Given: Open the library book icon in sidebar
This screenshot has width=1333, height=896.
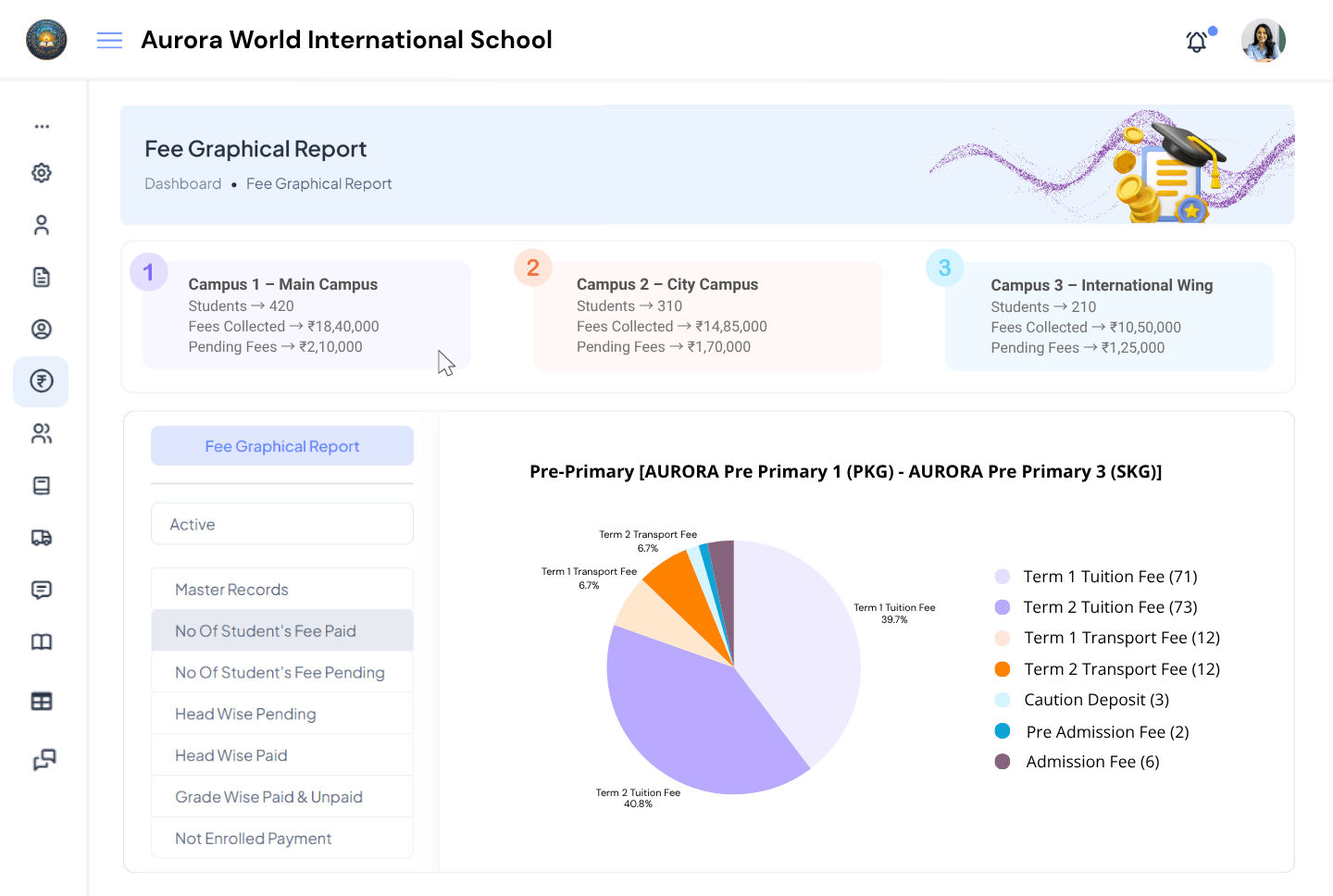Looking at the screenshot, I should point(41,641).
